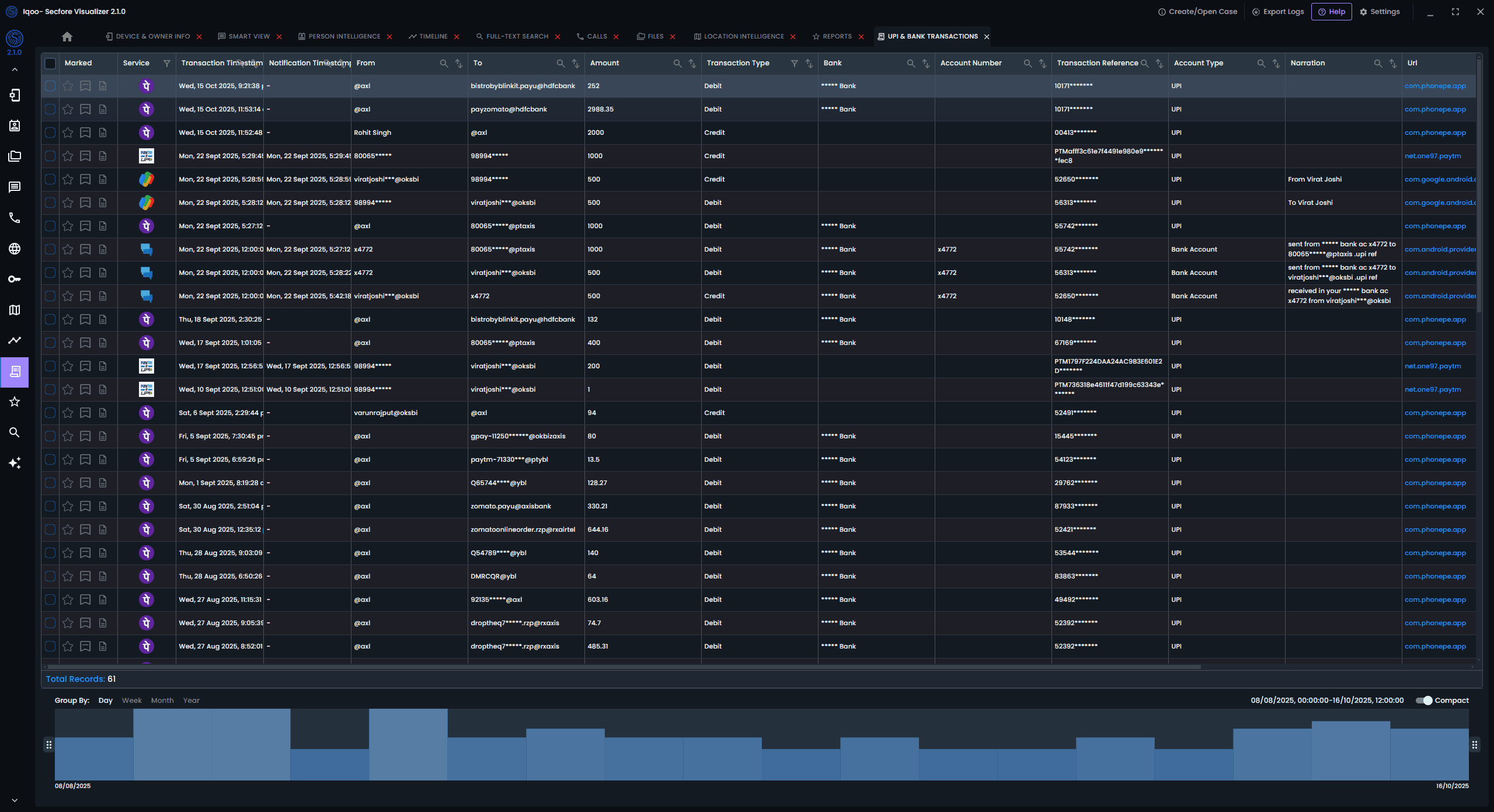Image resolution: width=1494 pixels, height=812 pixels.
Task: Check the select-all header checkbox
Action: (x=50, y=63)
